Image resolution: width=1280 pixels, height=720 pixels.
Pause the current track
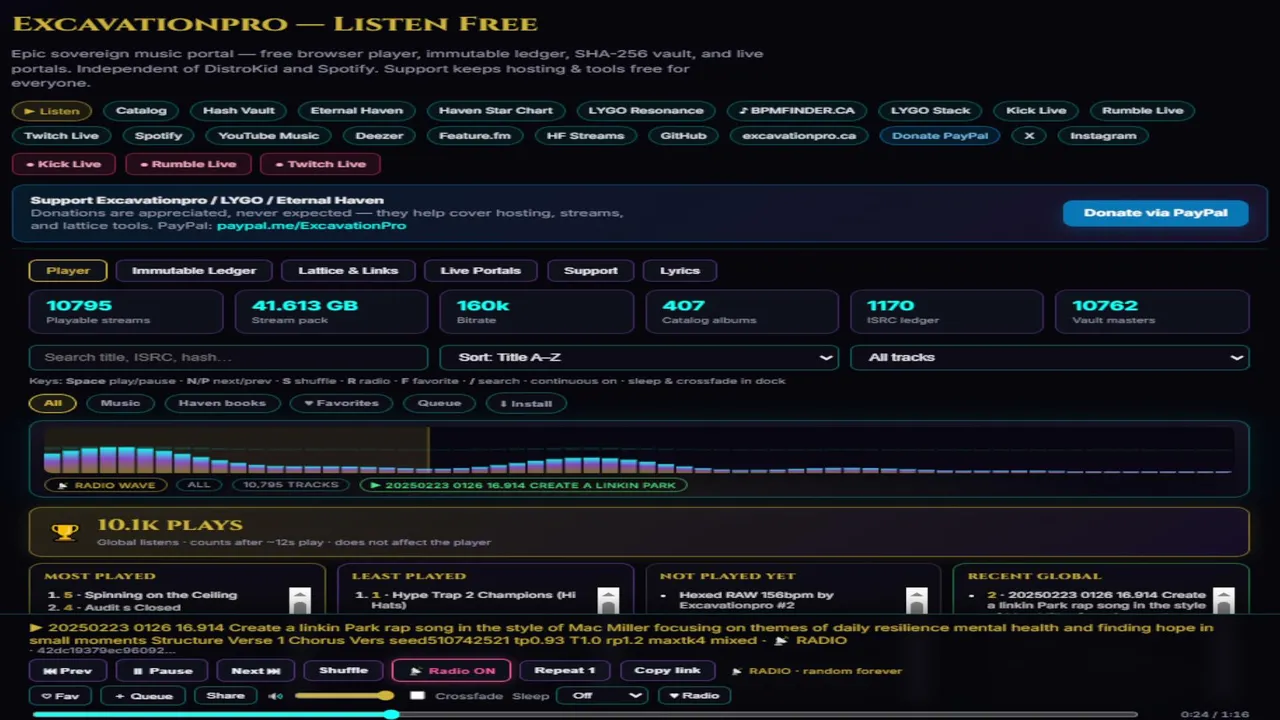[x=163, y=671]
